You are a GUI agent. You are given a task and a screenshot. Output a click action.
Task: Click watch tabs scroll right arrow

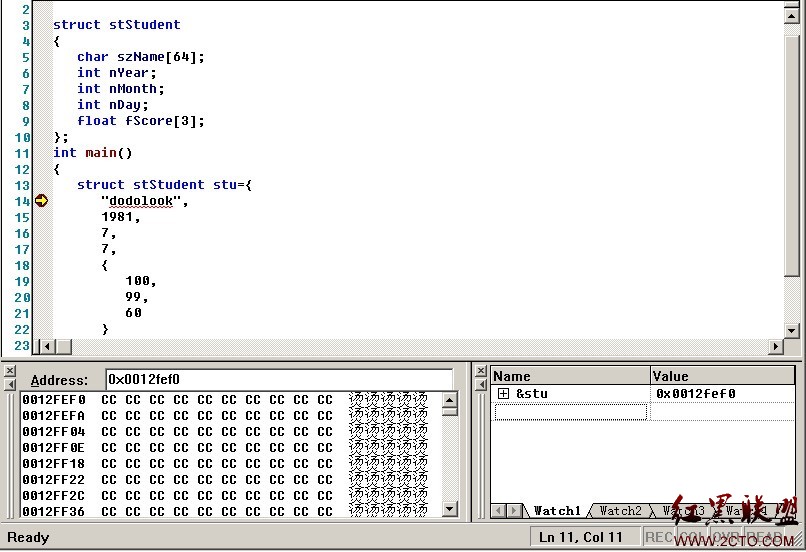513,511
